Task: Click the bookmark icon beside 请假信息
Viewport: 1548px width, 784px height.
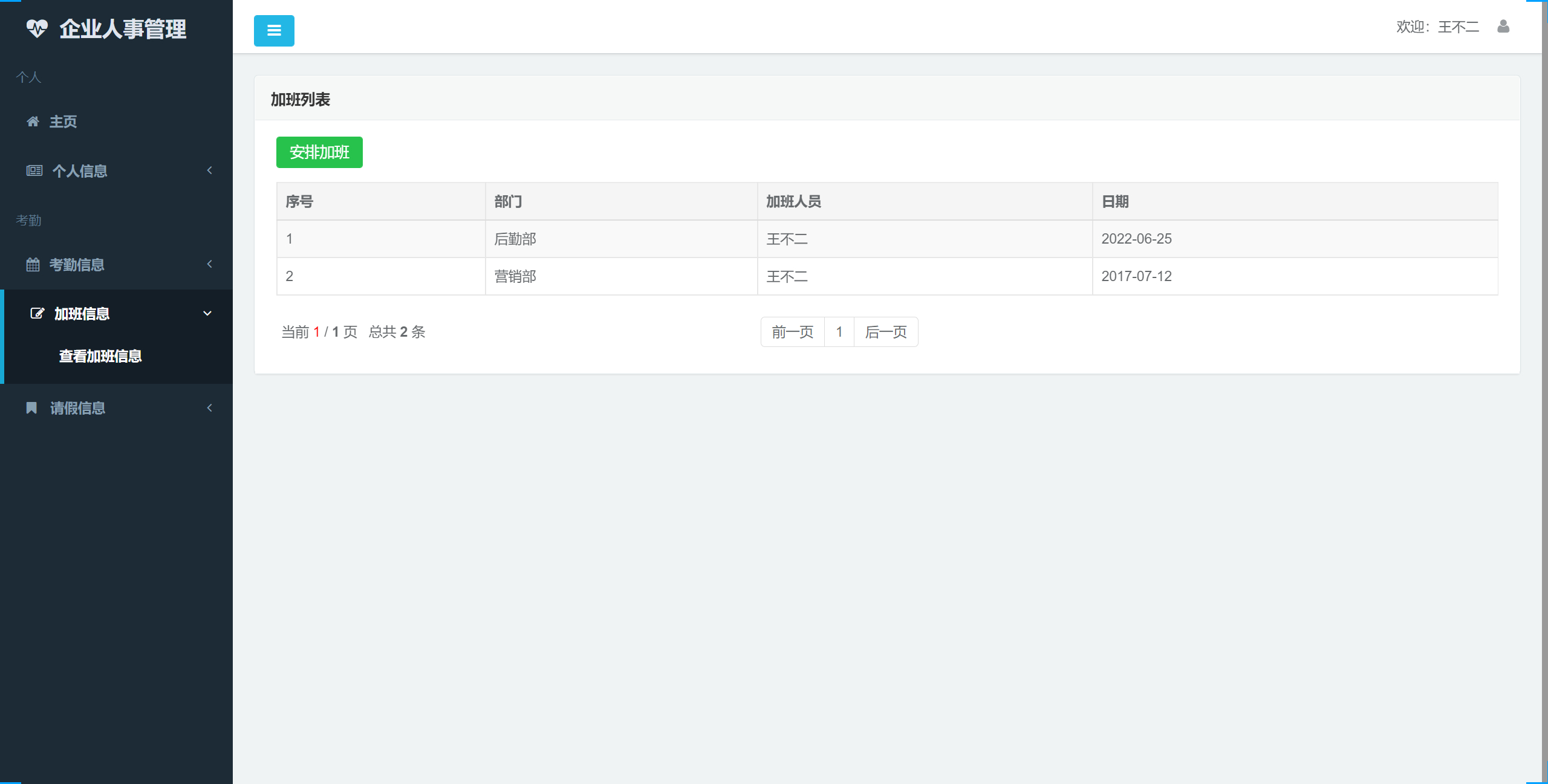Action: click(32, 407)
